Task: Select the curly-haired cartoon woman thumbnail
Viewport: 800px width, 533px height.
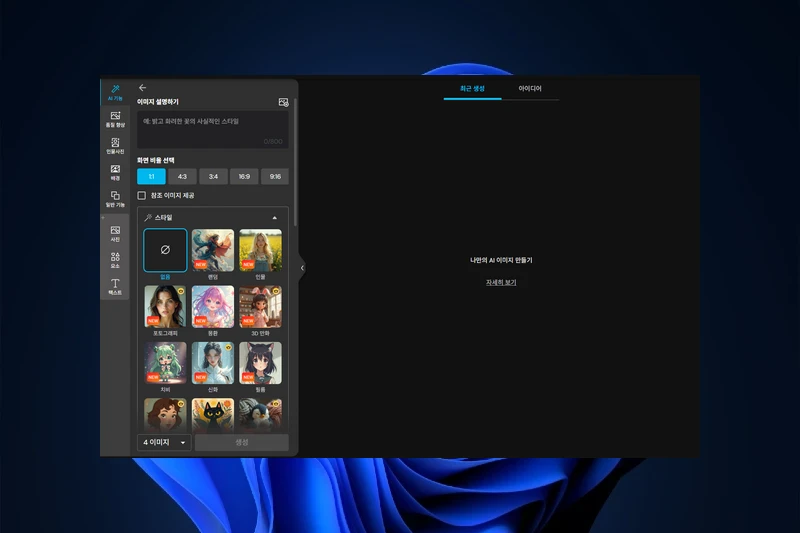Action: (x=165, y=415)
